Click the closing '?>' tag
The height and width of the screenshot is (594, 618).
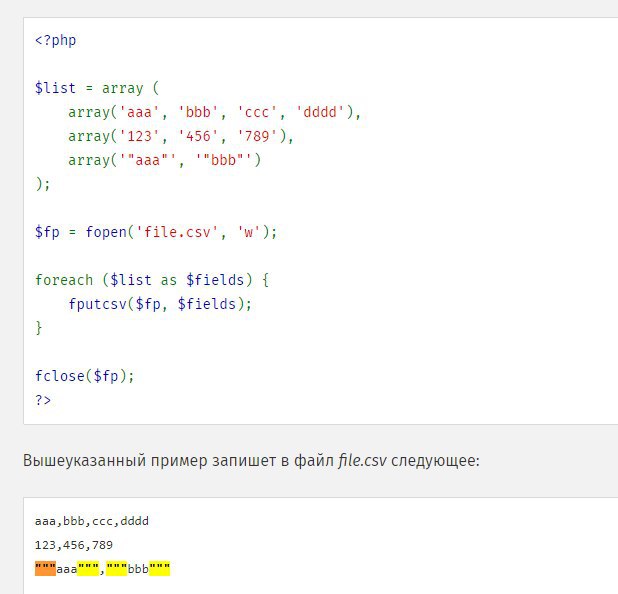[43, 400]
